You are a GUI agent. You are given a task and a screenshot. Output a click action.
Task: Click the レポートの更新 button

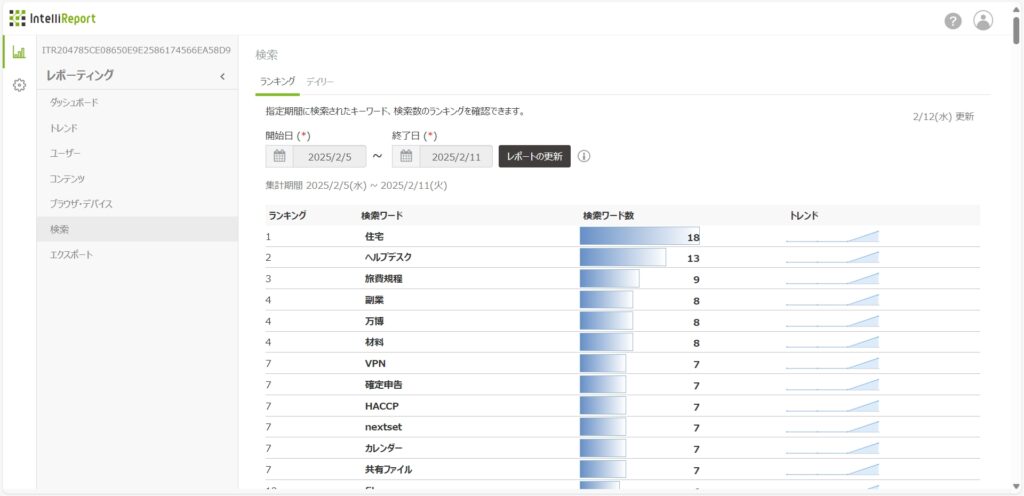coord(535,157)
